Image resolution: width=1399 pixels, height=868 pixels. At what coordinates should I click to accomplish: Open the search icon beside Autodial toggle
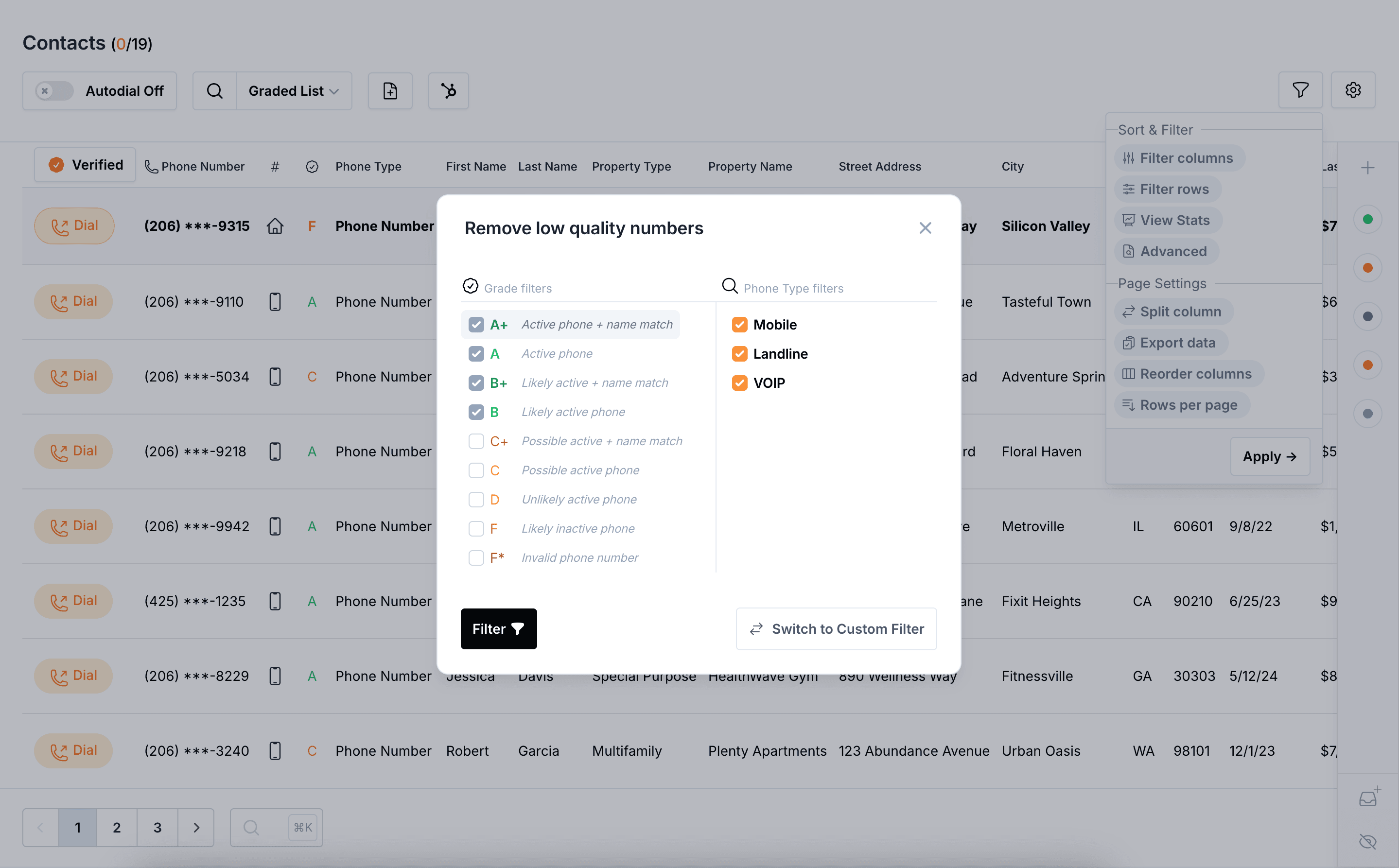coord(214,91)
